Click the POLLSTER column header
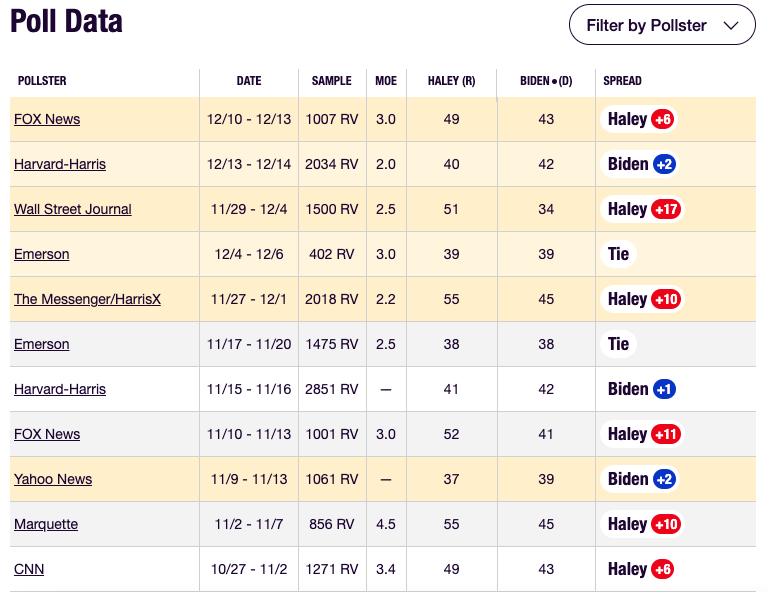The width and height of the screenshot is (768, 592). (x=42, y=81)
